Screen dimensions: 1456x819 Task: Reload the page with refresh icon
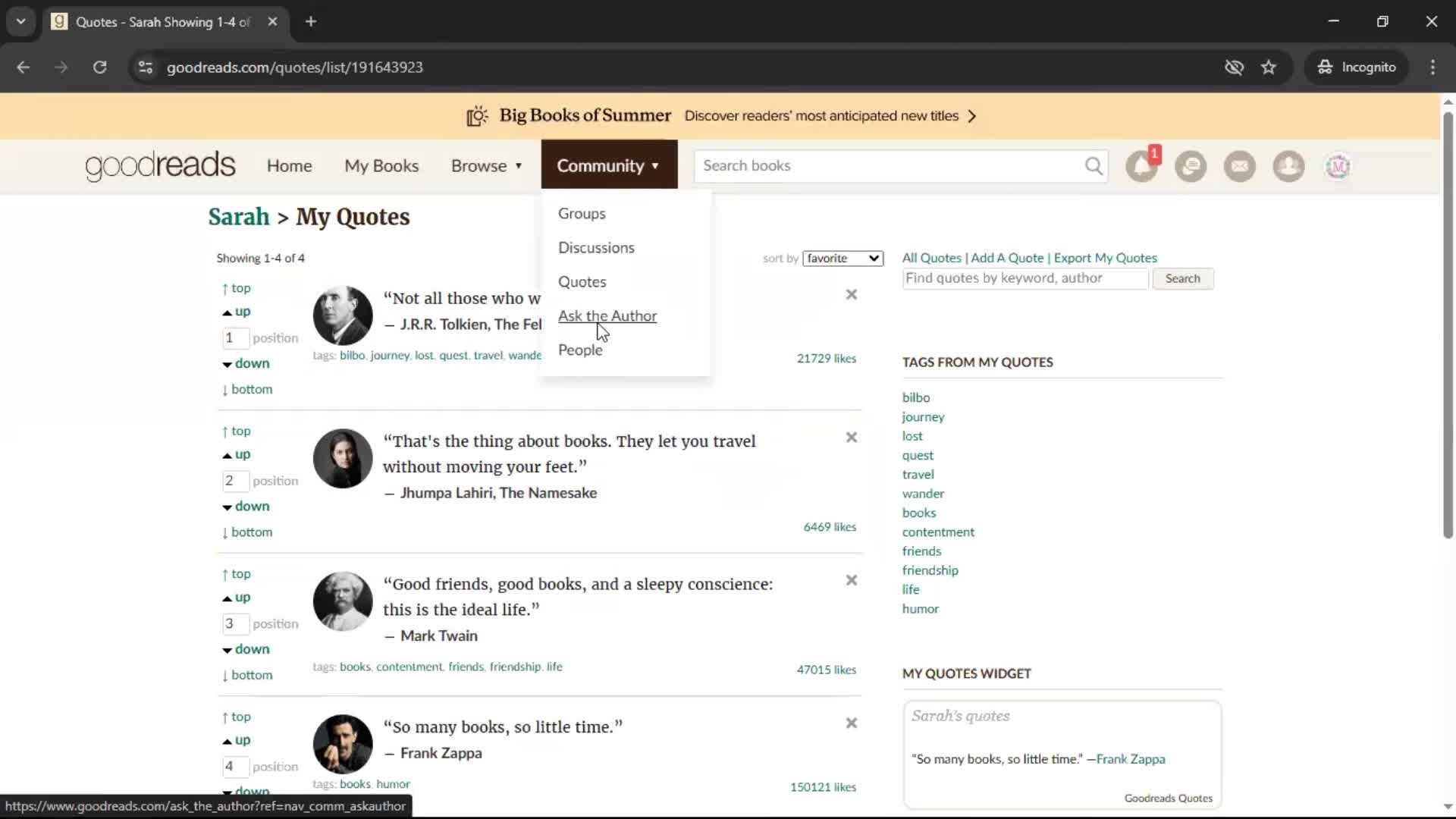tap(99, 67)
